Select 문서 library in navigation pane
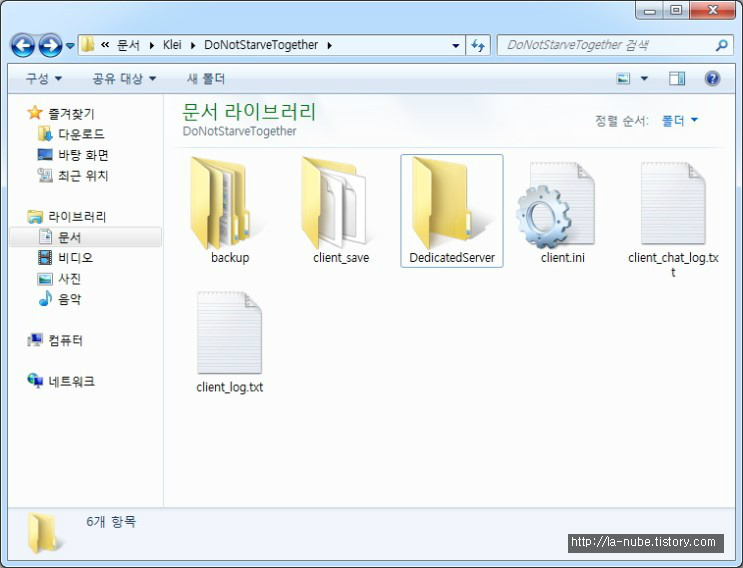The width and height of the screenshot is (743, 568). pos(85,237)
